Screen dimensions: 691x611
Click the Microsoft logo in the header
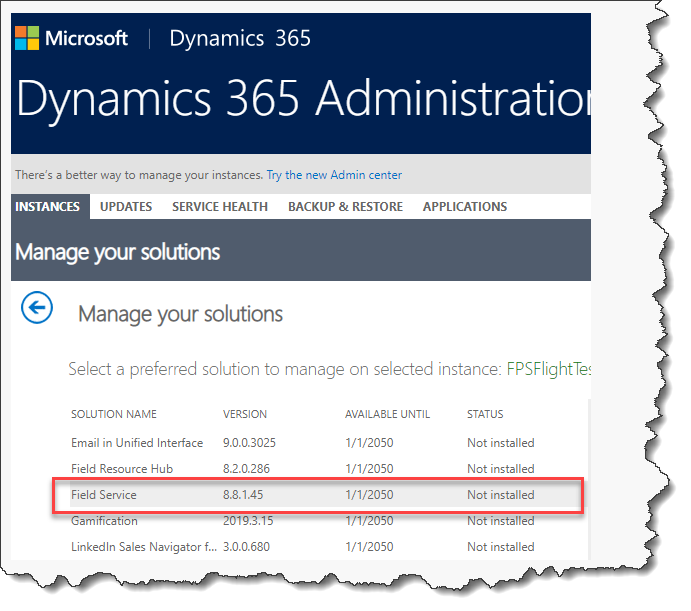click(71, 39)
